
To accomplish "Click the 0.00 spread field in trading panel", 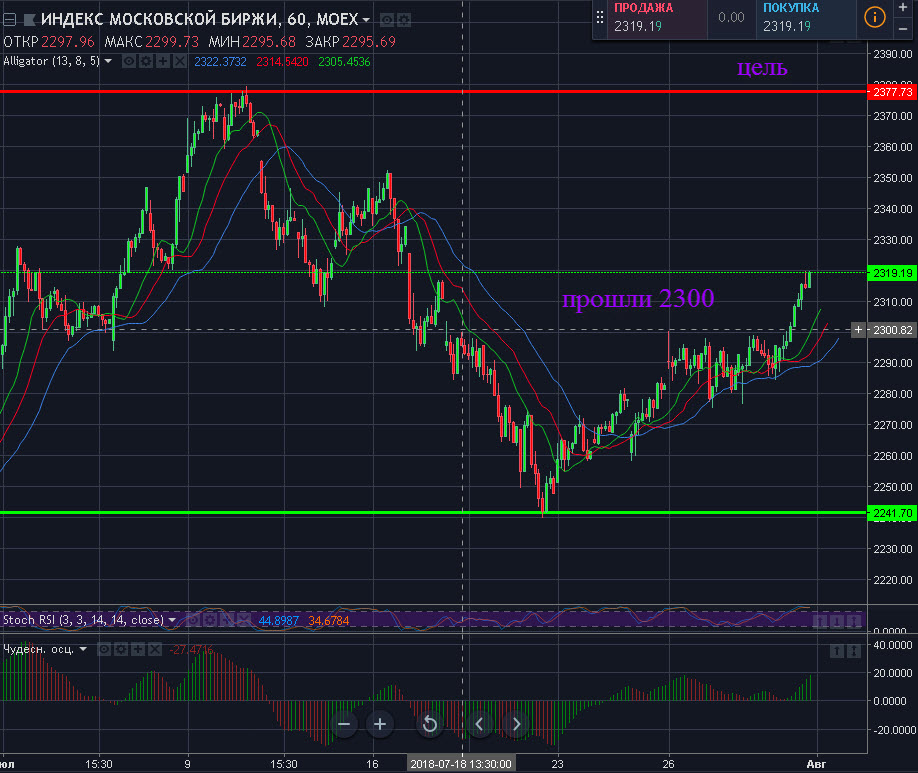I will coord(731,18).
